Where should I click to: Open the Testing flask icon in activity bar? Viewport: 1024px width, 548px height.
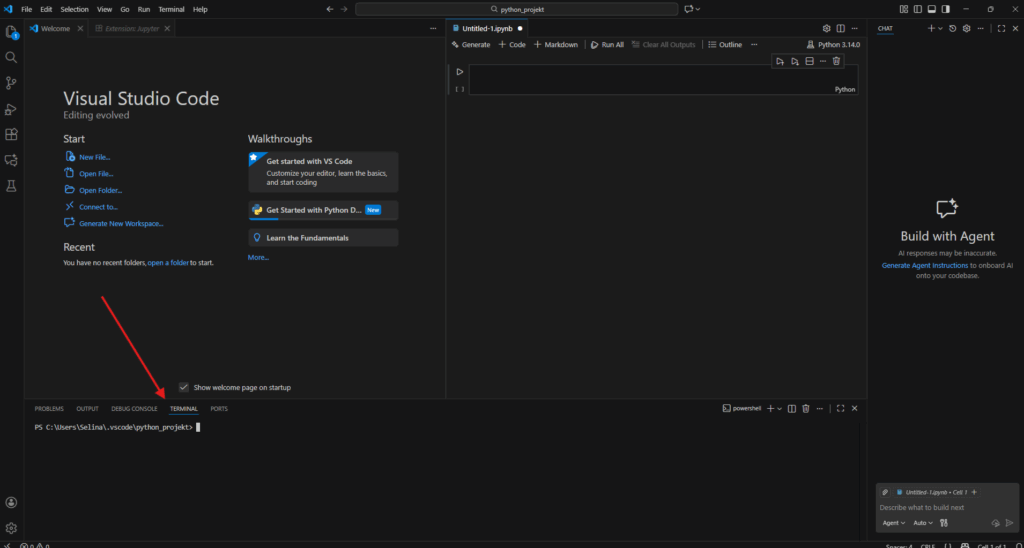click(x=11, y=186)
